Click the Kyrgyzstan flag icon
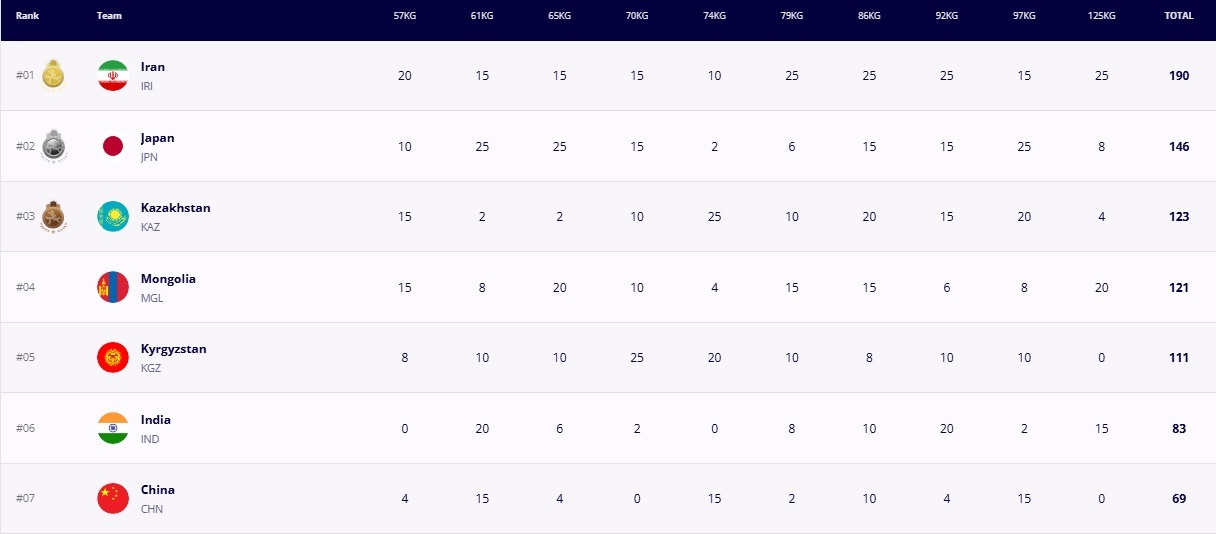Viewport: 1216px width, 534px height. coord(113,358)
